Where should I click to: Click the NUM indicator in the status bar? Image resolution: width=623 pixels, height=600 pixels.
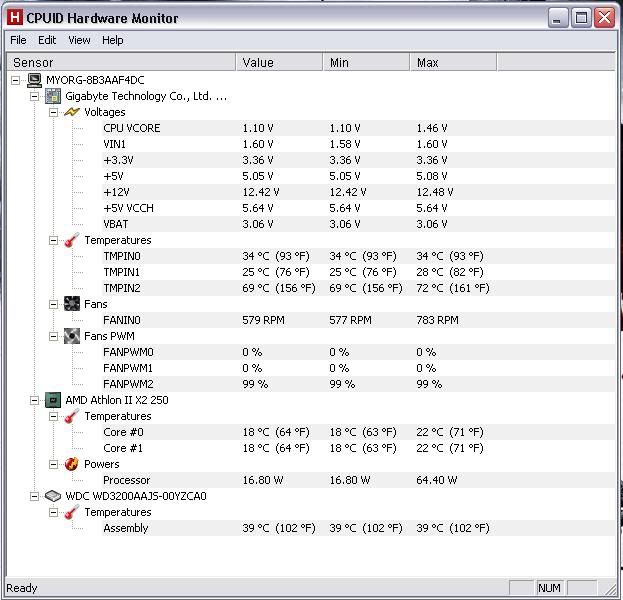pyautogui.click(x=549, y=588)
